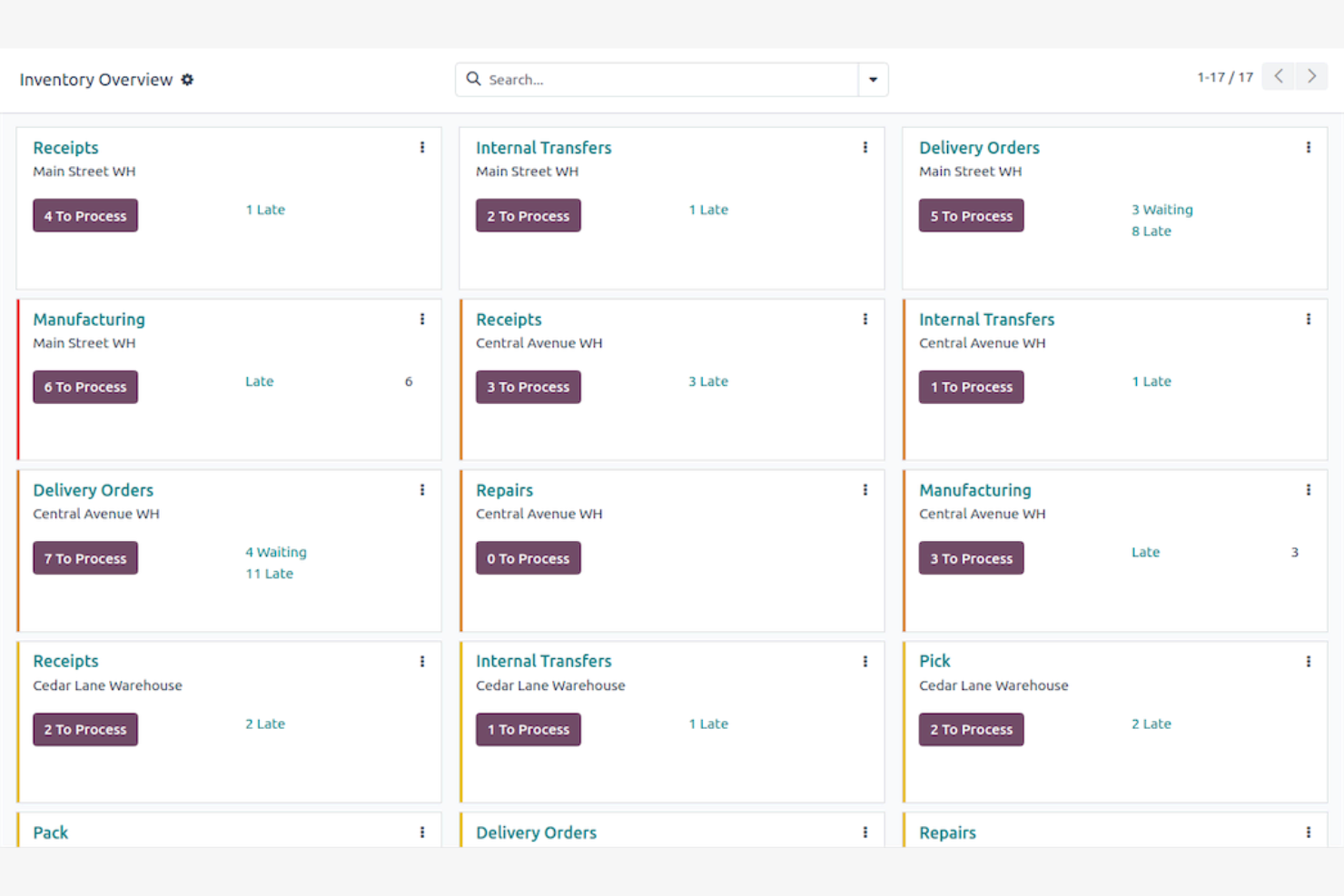The width and height of the screenshot is (1344, 896).
Task: Click 2 To Process on the Pick card
Action: (972, 729)
